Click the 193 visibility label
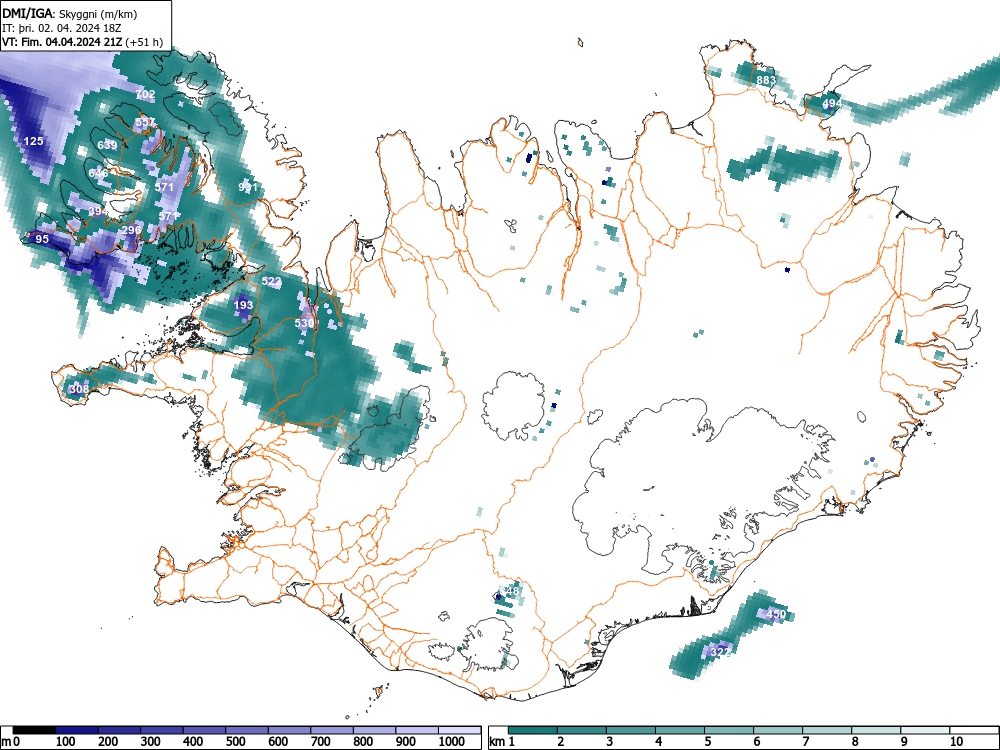The width and height of the screenshot is (1000, 750). coord(243,305)
